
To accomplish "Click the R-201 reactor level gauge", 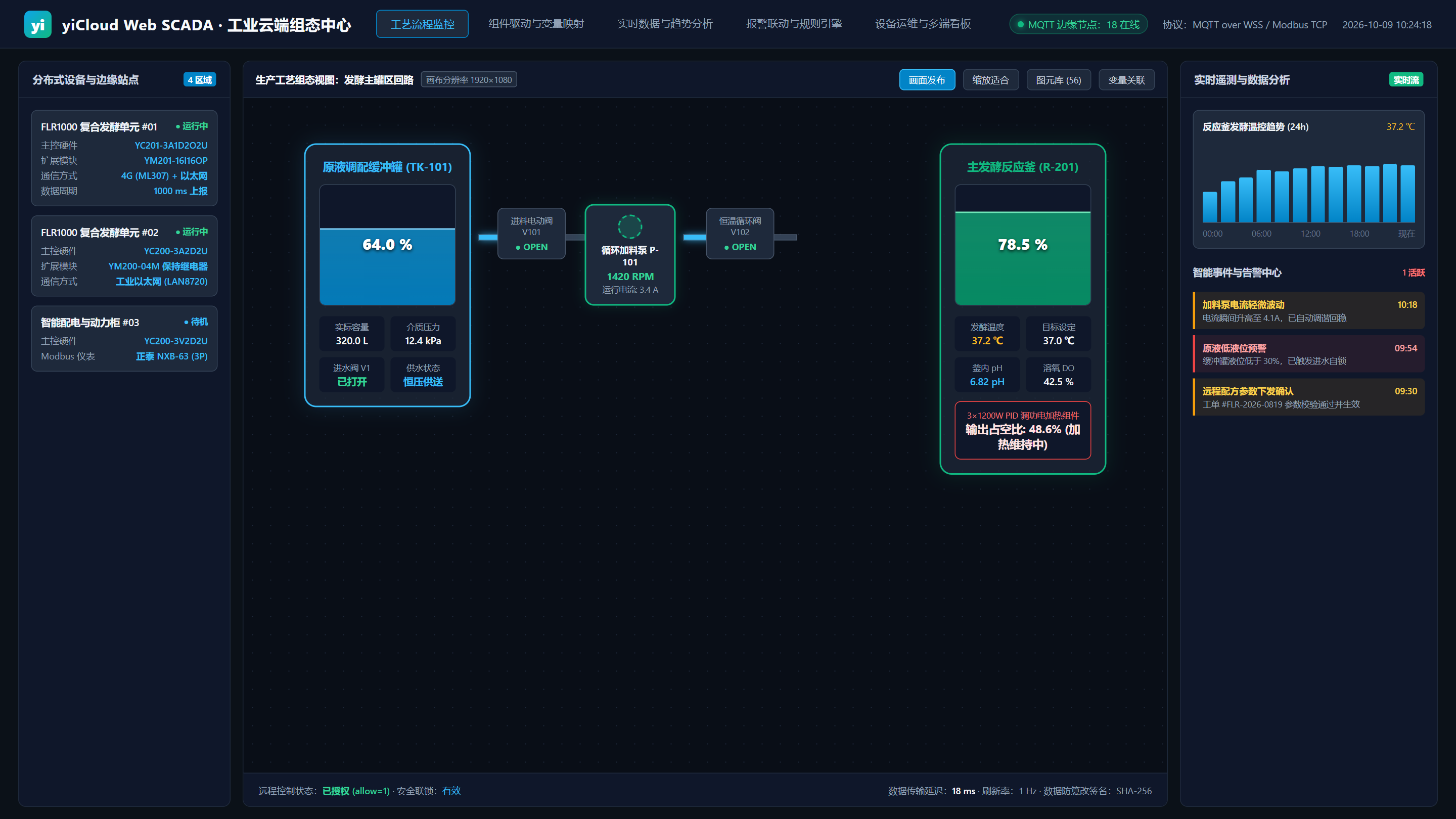I will tap(1022, 245).
